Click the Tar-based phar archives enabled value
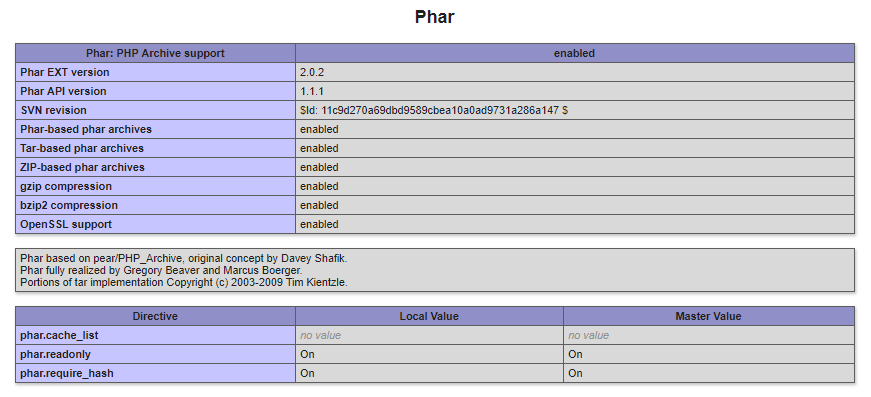871x397 pixels. (319, 148)
